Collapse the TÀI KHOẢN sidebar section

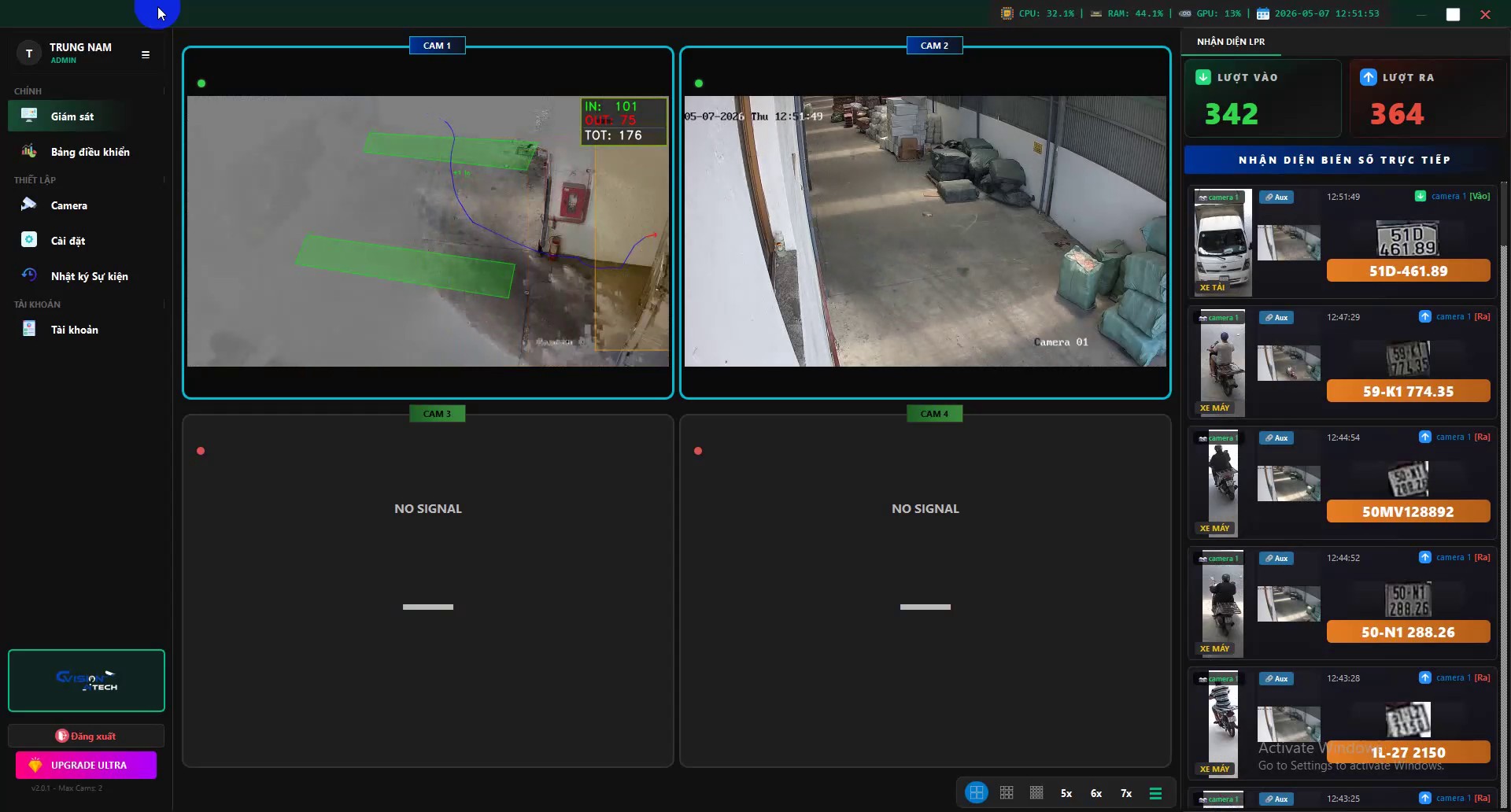pos(164,304)
